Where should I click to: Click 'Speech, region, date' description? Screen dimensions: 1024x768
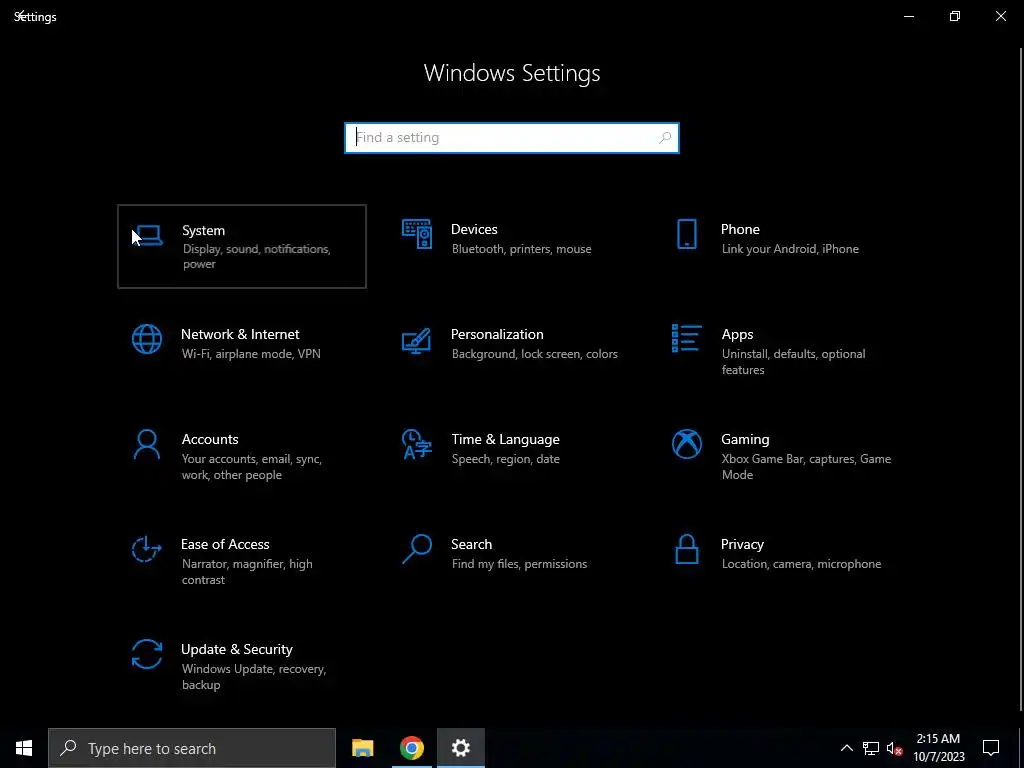tap(505, 459)
